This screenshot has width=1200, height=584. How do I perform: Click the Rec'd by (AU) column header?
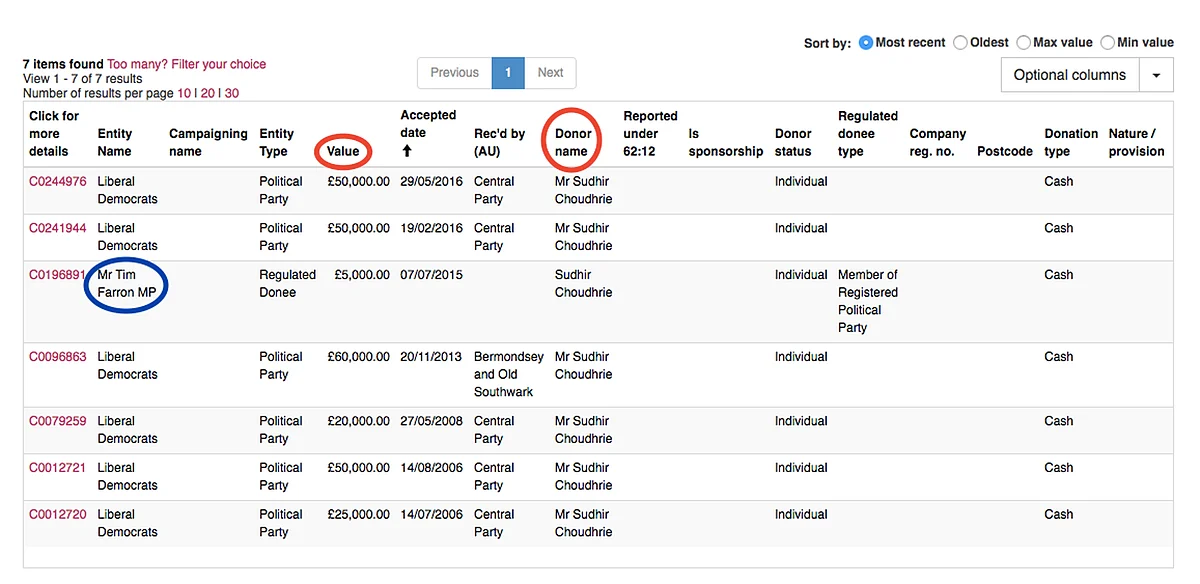tap(499, 142)
